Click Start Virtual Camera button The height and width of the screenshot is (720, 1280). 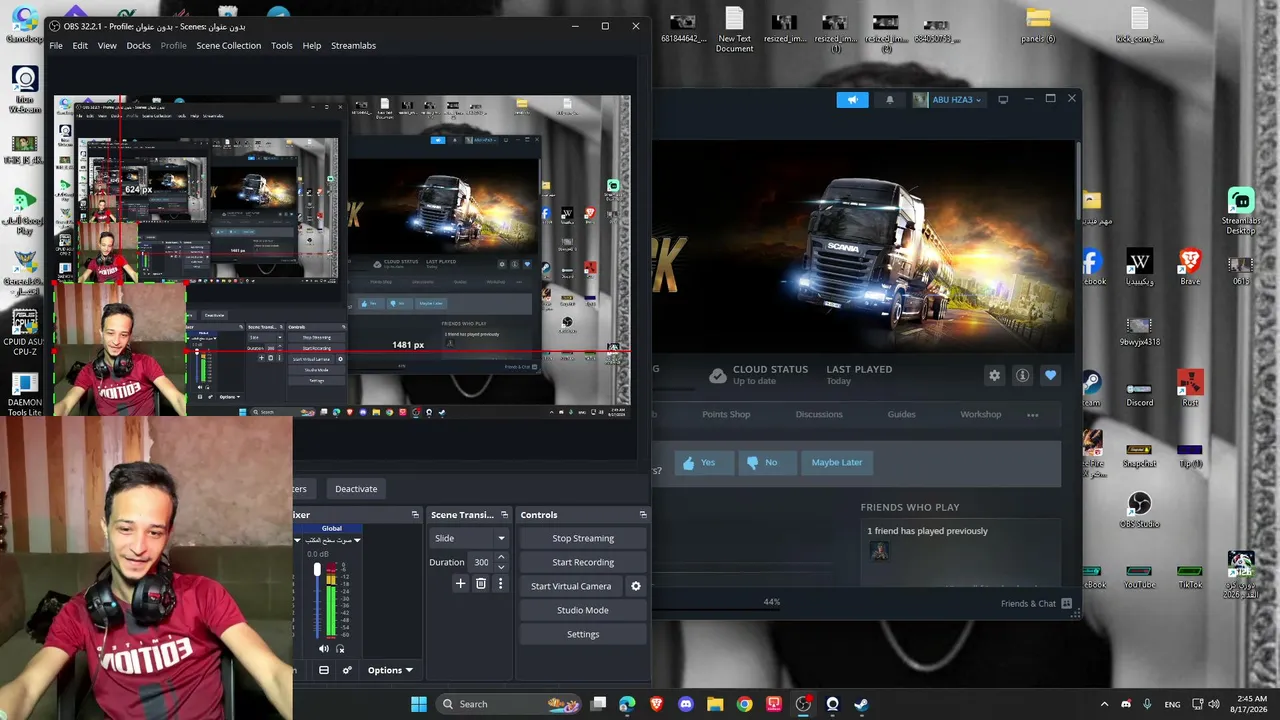point(571,586)
